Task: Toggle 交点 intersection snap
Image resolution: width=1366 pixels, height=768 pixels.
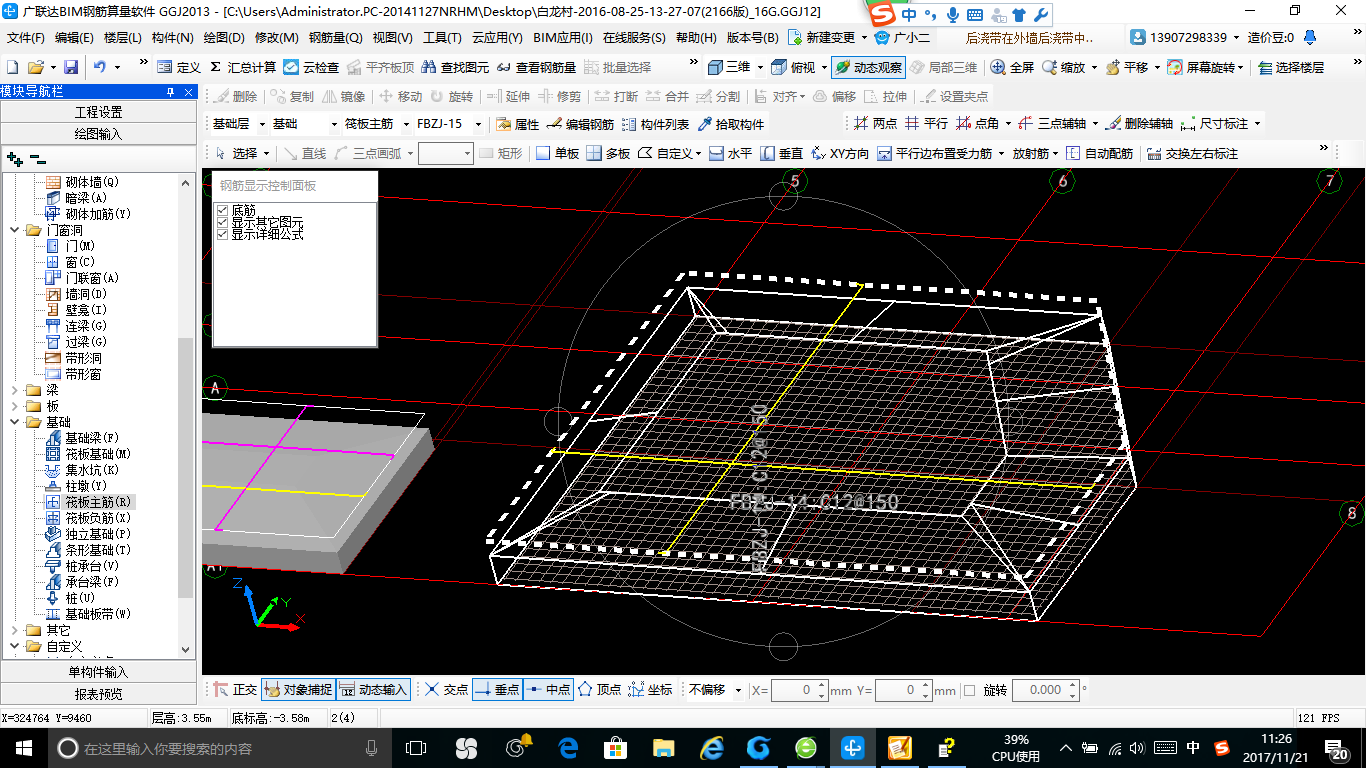Action: pyautogui.click(x=446, y=690)
